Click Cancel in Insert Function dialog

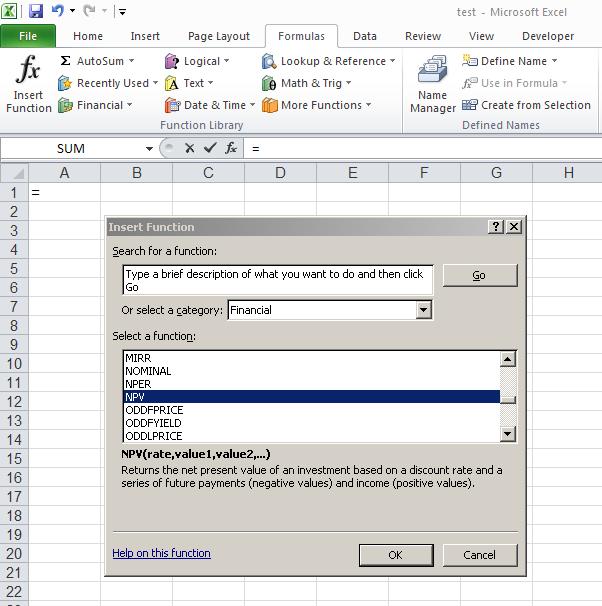click(480, 555)
